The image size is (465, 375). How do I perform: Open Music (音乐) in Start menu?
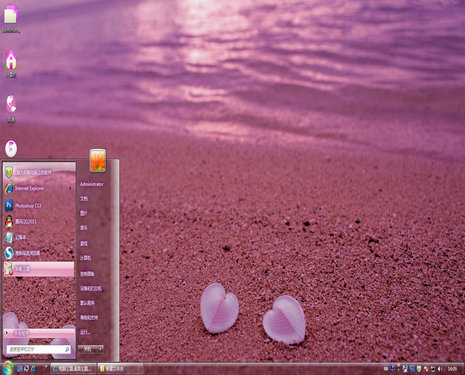[84, 228]
